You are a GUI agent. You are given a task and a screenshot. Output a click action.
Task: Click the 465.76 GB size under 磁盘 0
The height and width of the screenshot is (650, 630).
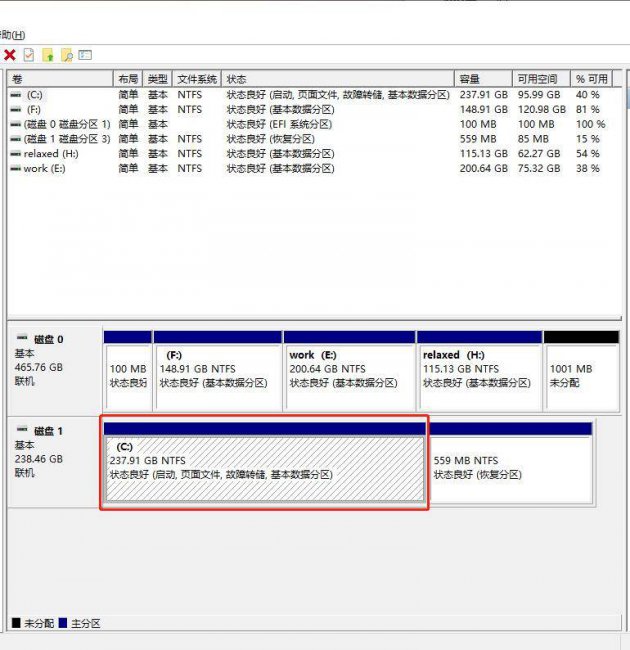[39, 367]
